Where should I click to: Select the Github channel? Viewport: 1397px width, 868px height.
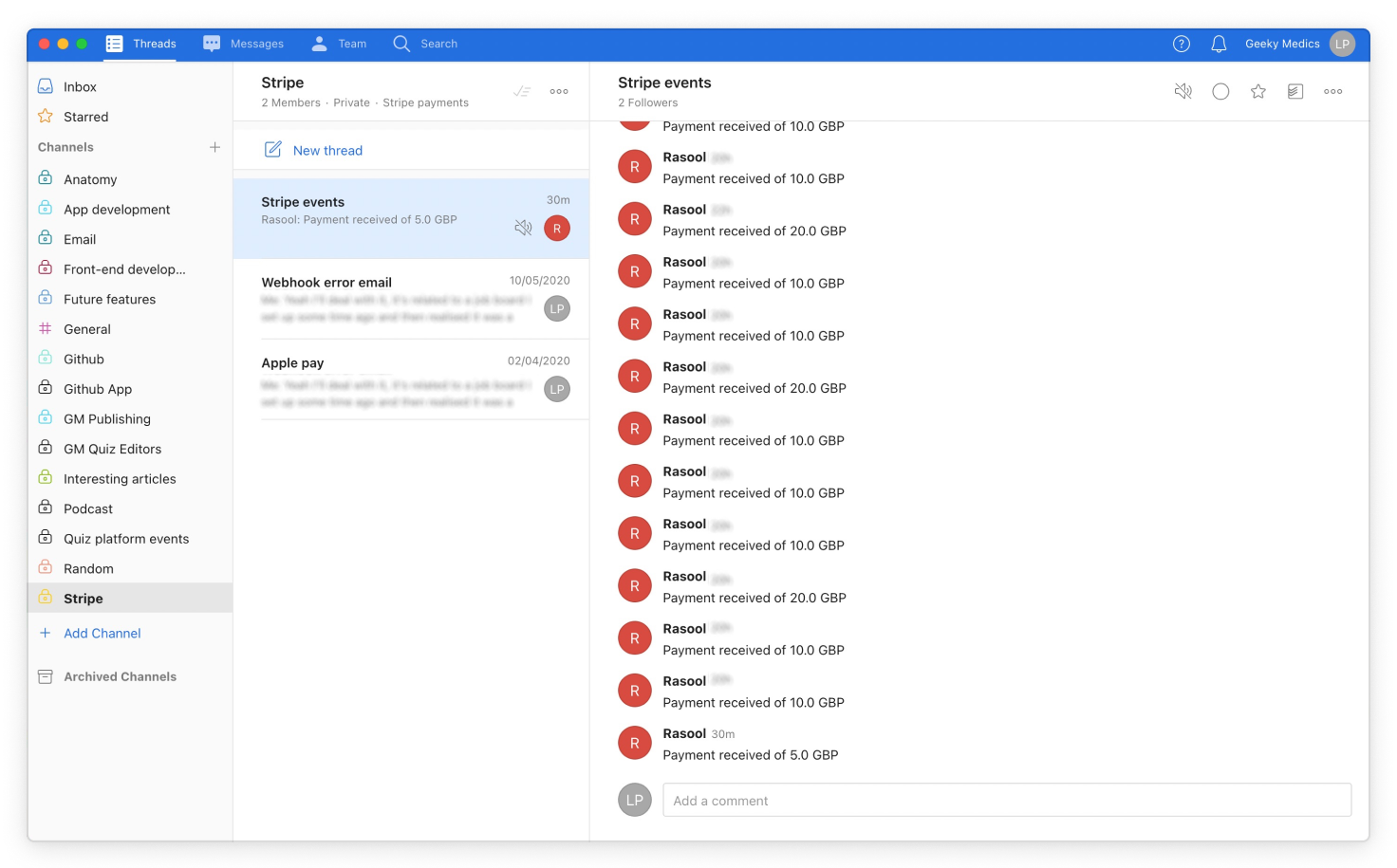pos(130,360)
